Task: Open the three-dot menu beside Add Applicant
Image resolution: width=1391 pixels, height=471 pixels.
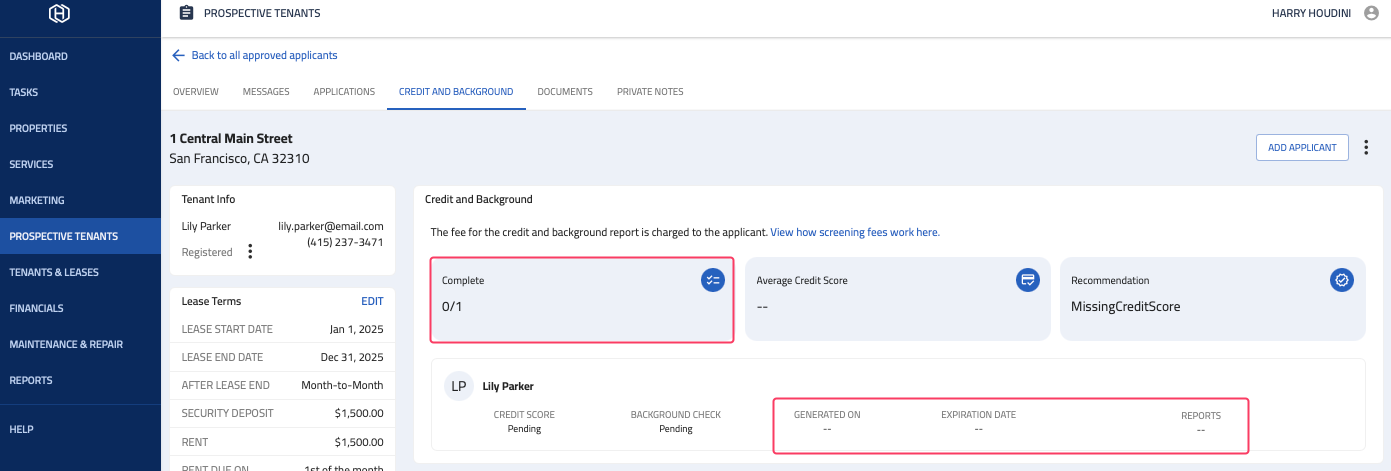Action: [1367, 147]
